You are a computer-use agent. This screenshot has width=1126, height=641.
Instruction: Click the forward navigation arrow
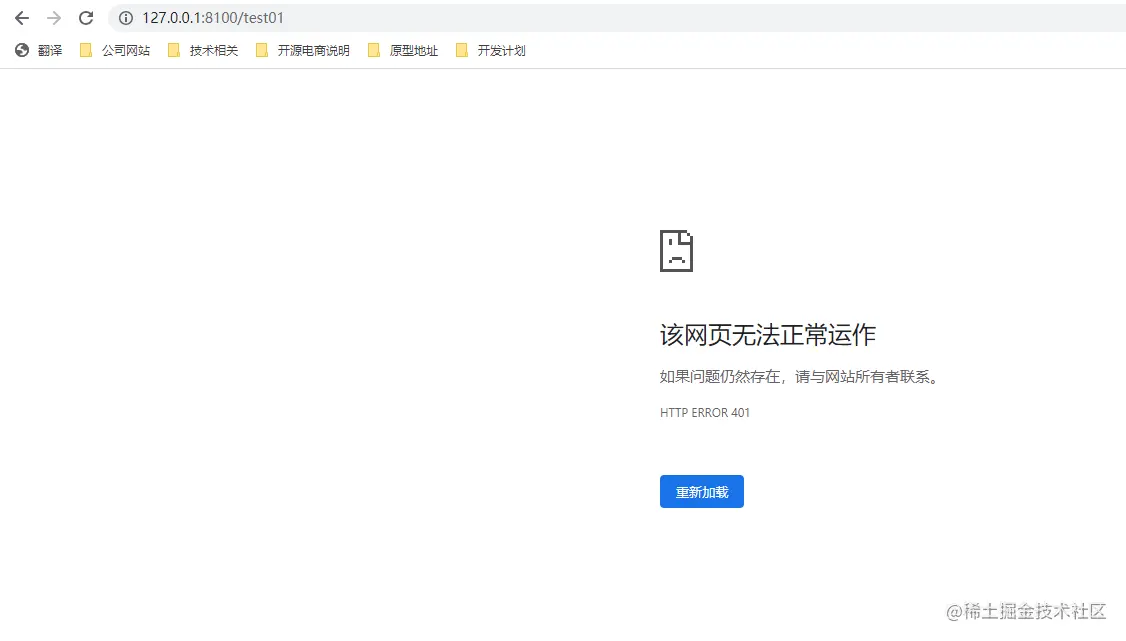tap(54, 17)
